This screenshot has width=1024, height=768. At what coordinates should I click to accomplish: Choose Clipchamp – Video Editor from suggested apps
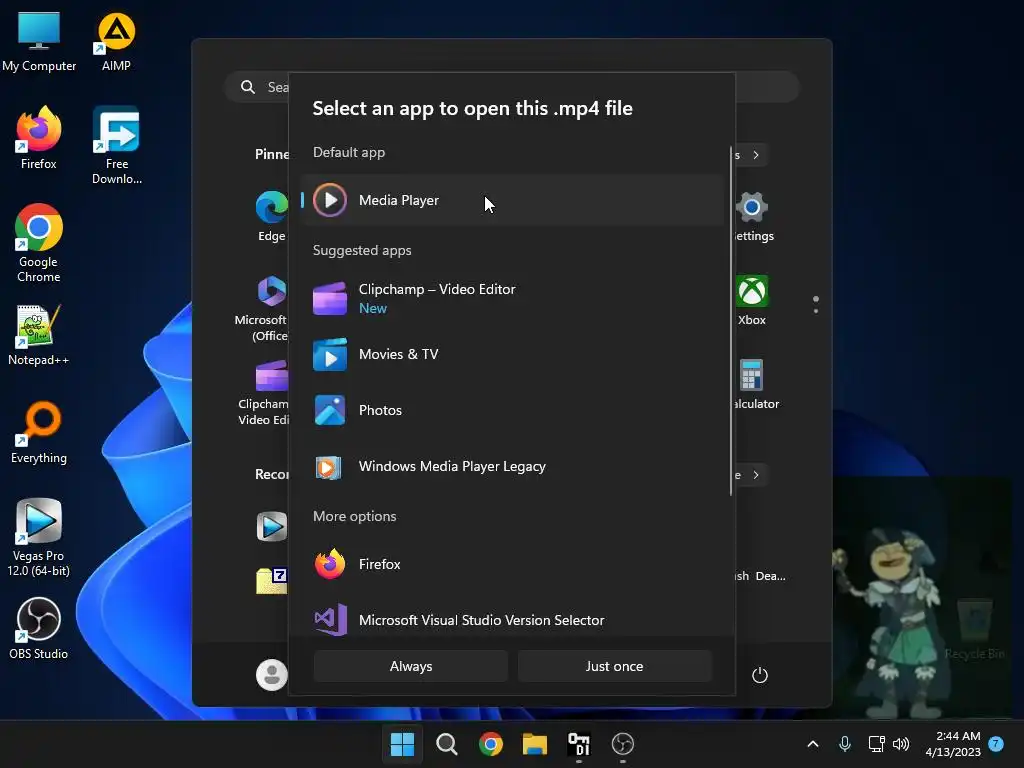(x=513, y=298)
